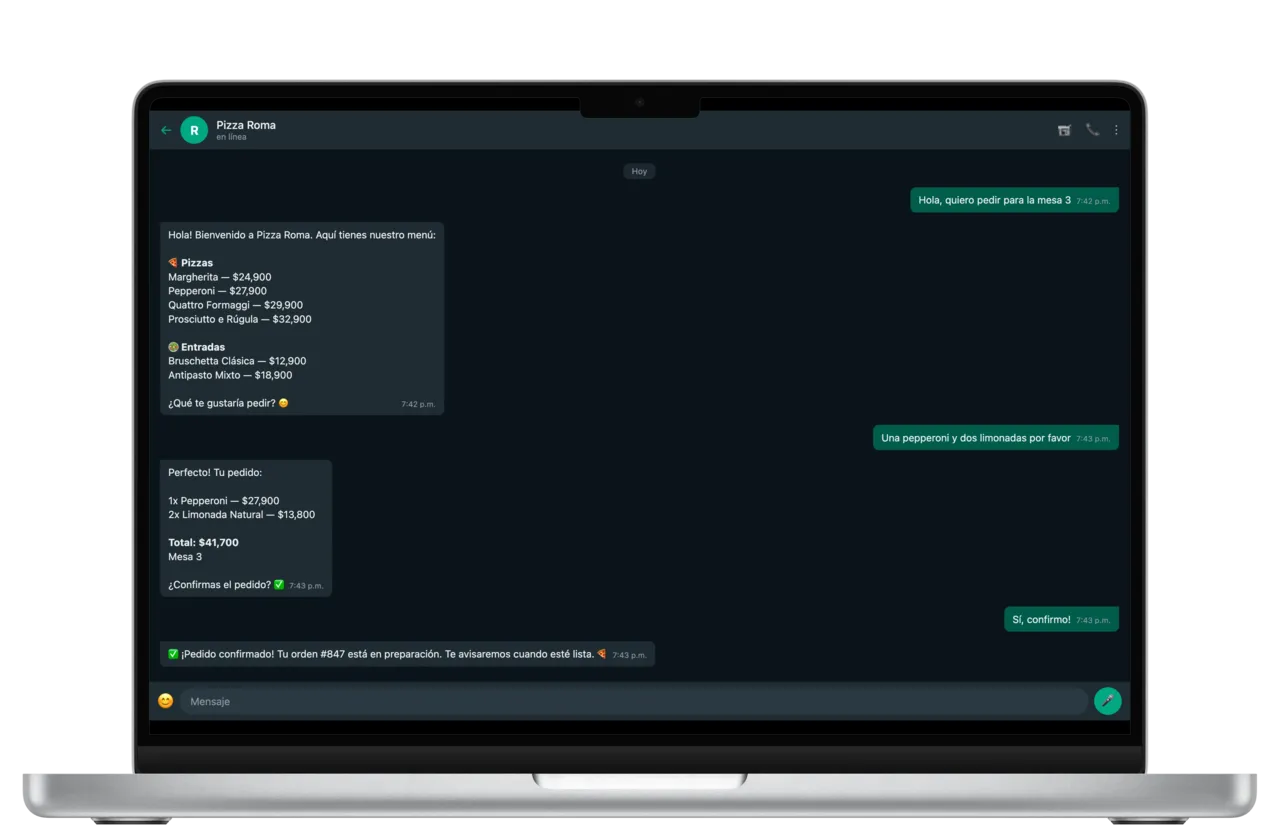This screenshot has height=832, width=1280.
Task: Click the order summary message Total $41,700
Action: [x=246, y=528]
